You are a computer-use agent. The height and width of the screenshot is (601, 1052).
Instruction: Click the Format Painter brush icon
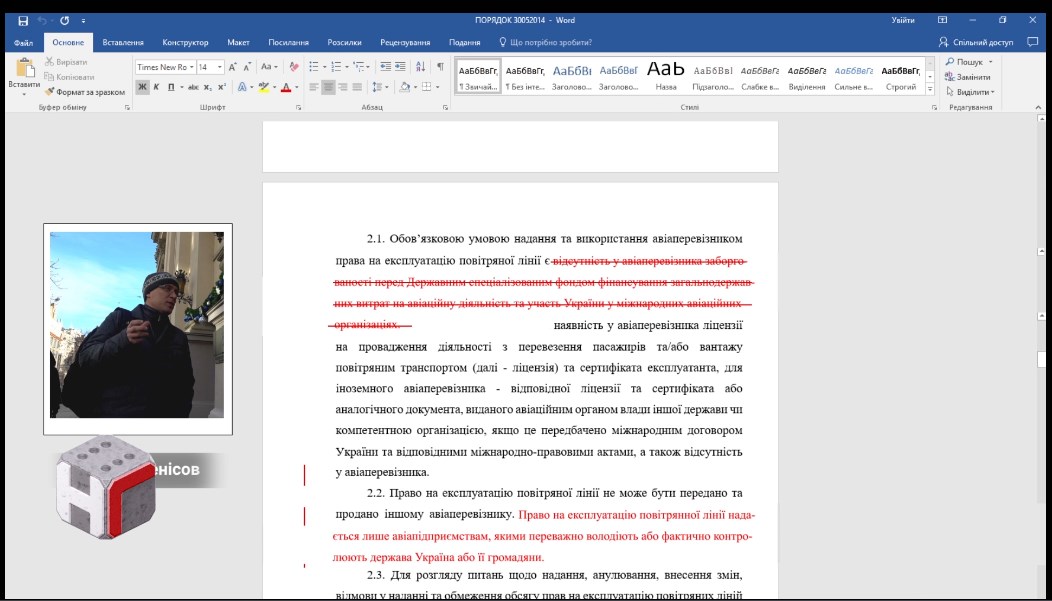coord(49,92)
